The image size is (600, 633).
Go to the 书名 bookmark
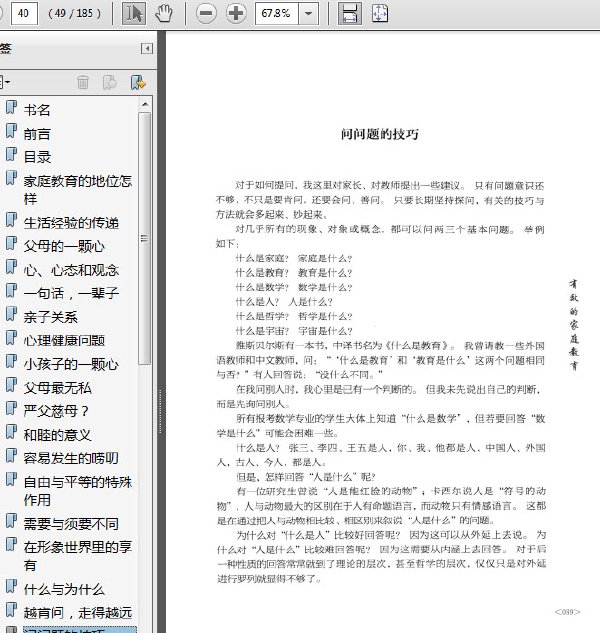coord(37,110)
